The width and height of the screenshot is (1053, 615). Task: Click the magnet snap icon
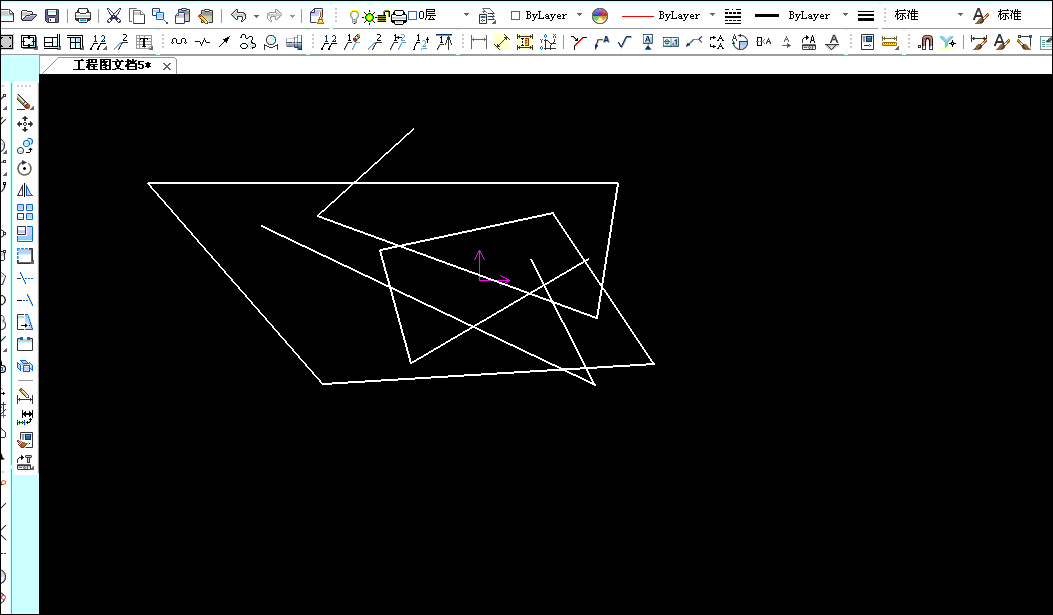(925, 42)
